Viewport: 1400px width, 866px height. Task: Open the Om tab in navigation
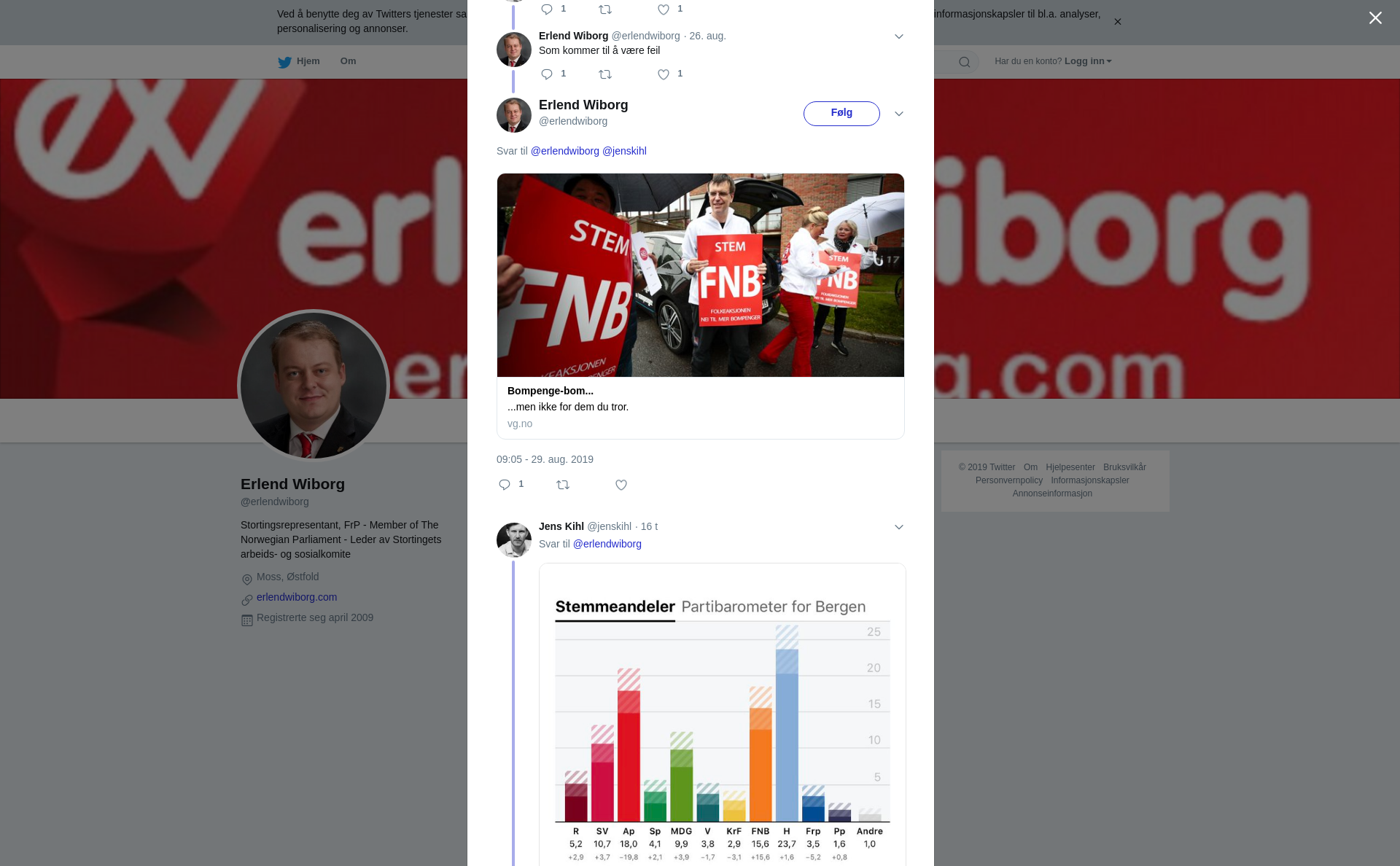coord(348,61)
